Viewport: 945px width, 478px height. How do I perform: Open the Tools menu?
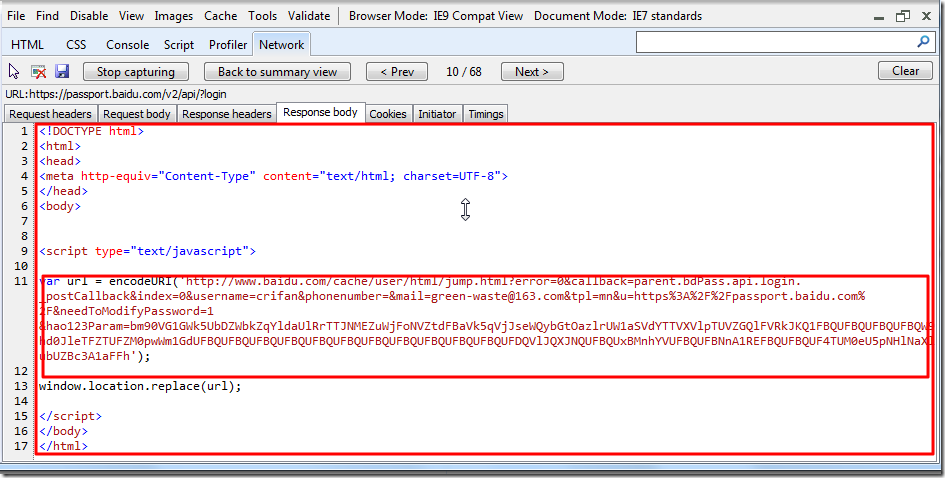263,16
